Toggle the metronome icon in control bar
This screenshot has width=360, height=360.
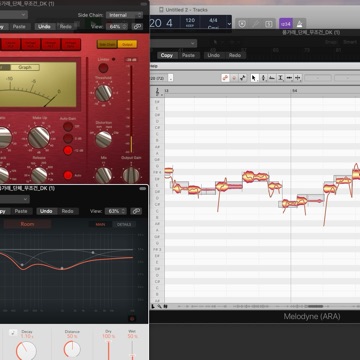point(300,24)
